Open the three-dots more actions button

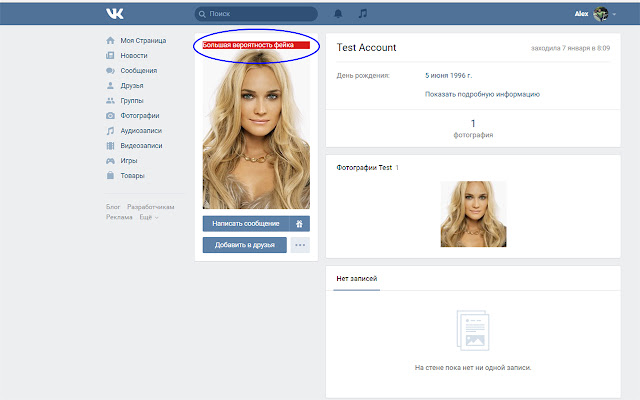coord(300,245)
